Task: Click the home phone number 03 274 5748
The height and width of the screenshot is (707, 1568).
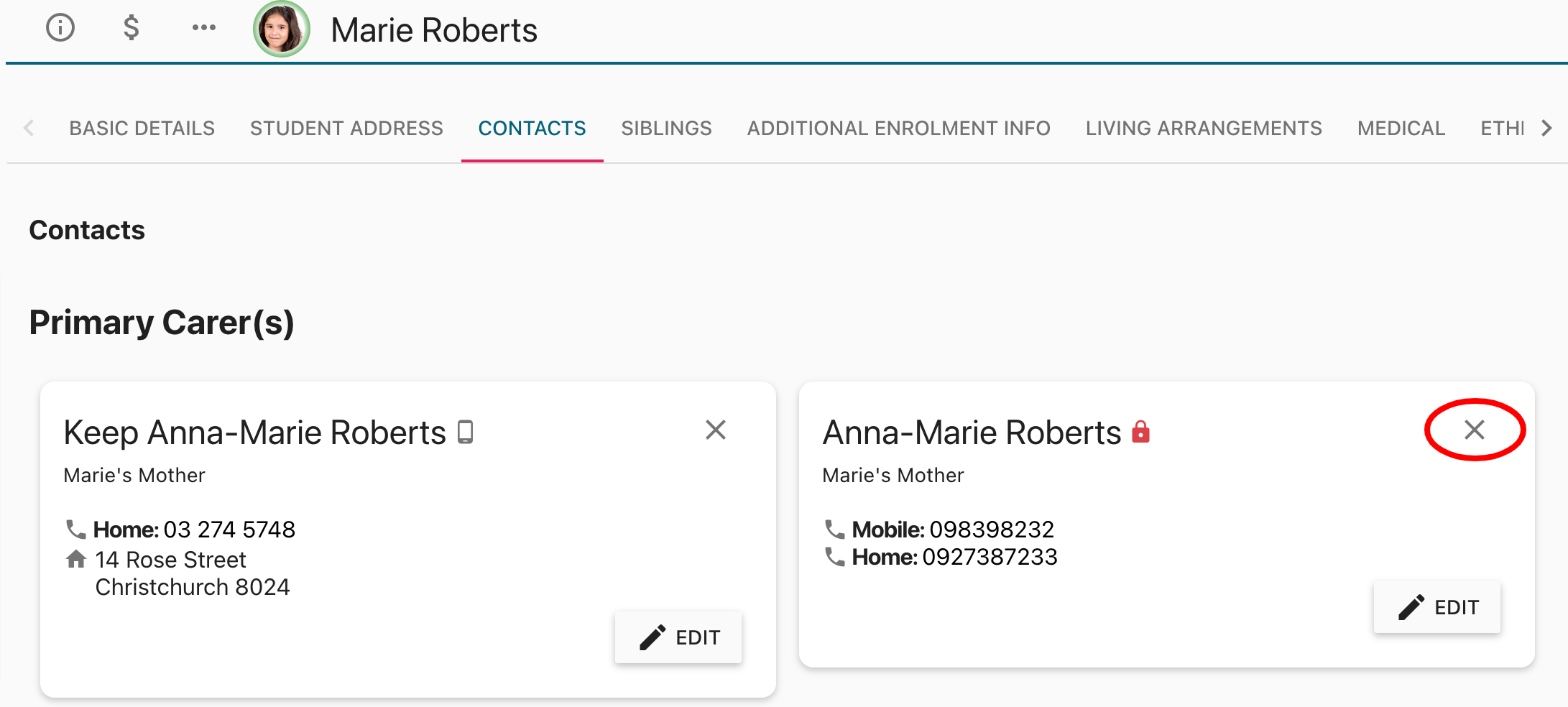Action: [x=229, y=530]
